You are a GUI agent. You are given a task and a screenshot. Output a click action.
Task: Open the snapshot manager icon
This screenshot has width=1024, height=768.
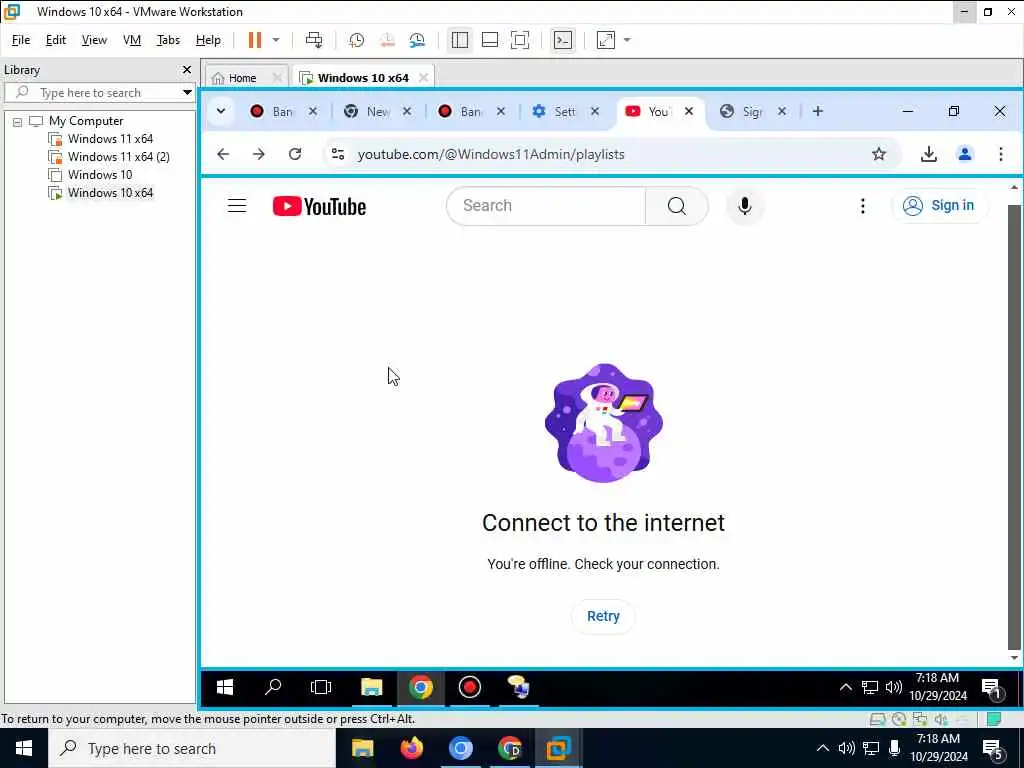pyautogui.click(x=417, y=40)
